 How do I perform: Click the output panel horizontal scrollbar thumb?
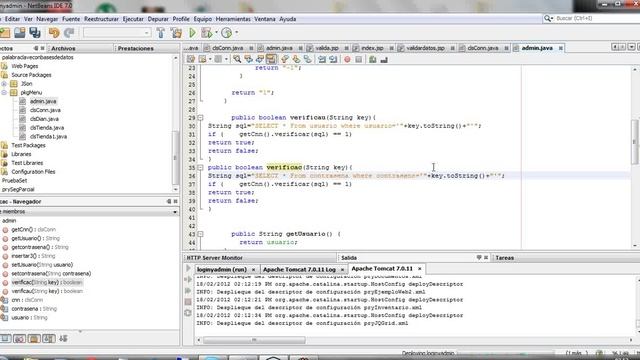coord(254,340)
